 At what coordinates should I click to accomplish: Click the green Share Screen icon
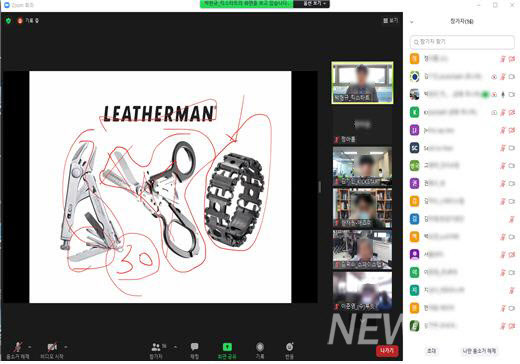coord(227,347)
